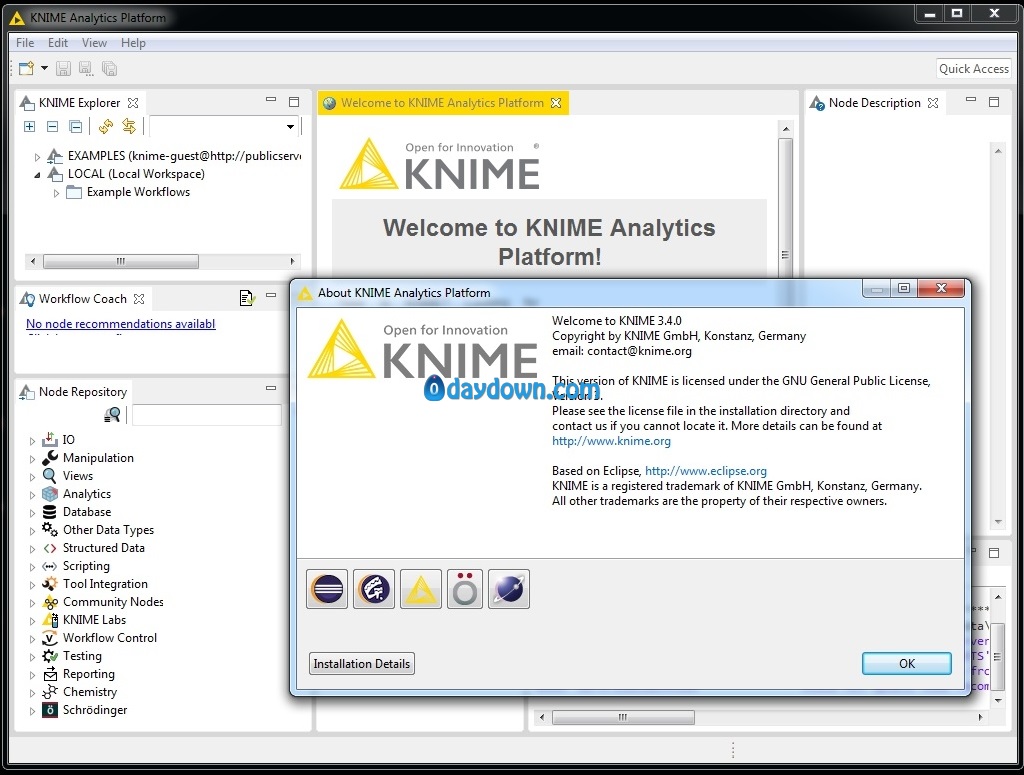
Task: Open the Help menu
Action: [133, 42]
